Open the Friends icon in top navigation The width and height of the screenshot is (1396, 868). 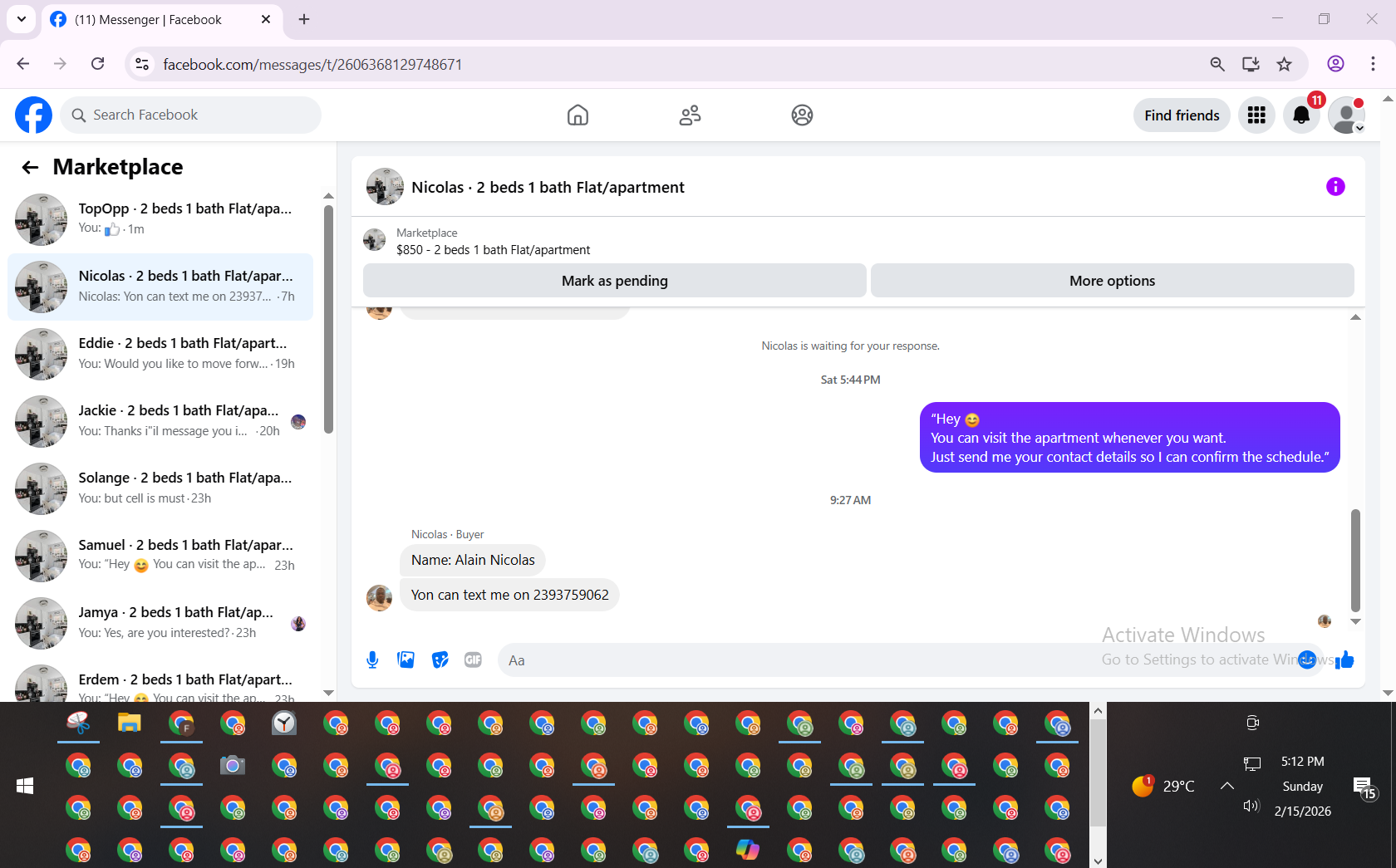pos(690,115)
